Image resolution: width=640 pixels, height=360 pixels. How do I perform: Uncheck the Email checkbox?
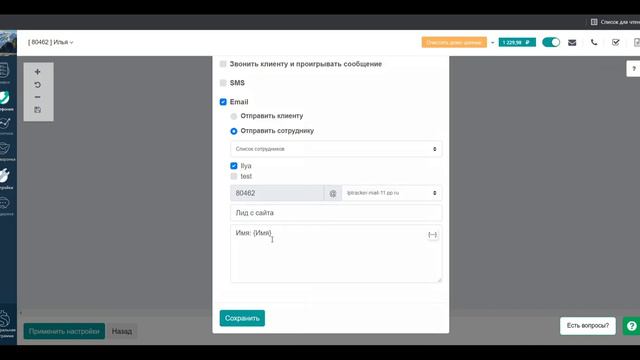pyautogui.click(x=223, y=102)
